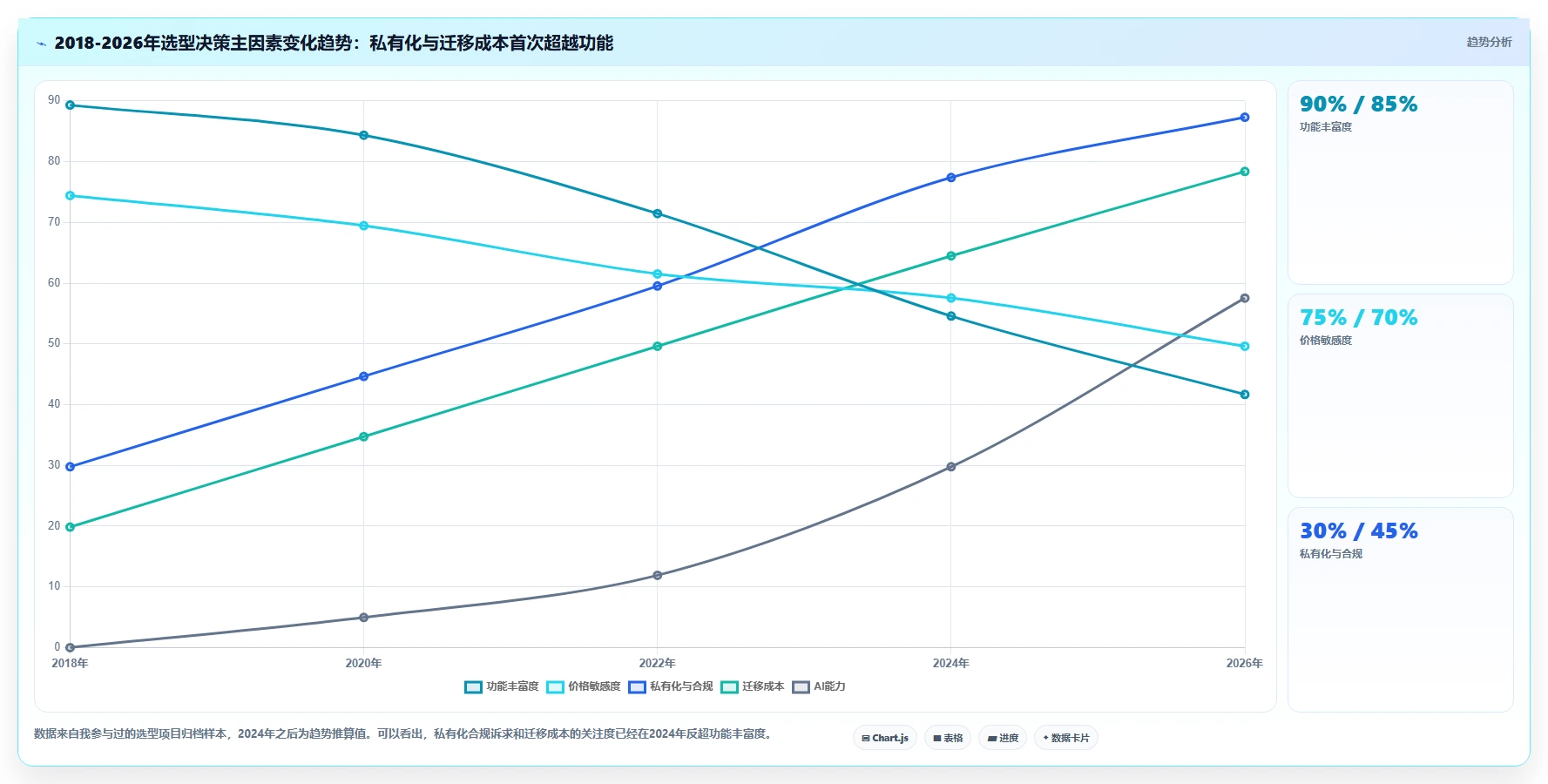
Task: Click the 迁移成本 data point at 2026年
Action: [1245, 172]
